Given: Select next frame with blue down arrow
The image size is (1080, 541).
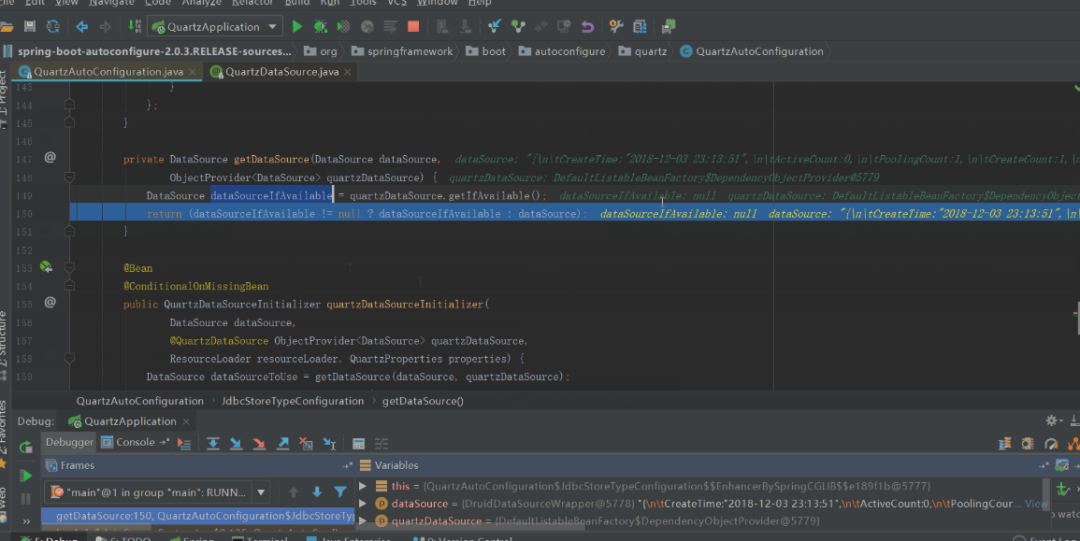Looking at the screenshot, I should click(317, 492).
